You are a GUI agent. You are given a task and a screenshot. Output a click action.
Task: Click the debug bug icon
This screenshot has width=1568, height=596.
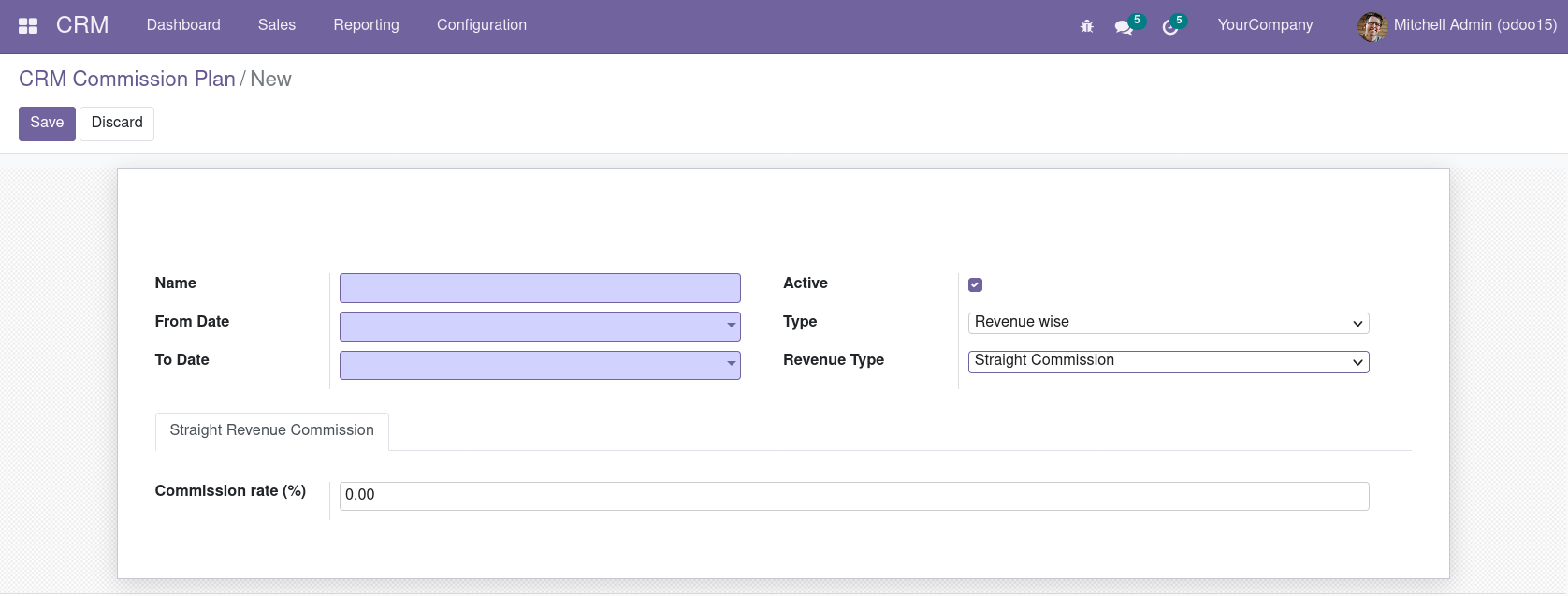pos(1086,26)
